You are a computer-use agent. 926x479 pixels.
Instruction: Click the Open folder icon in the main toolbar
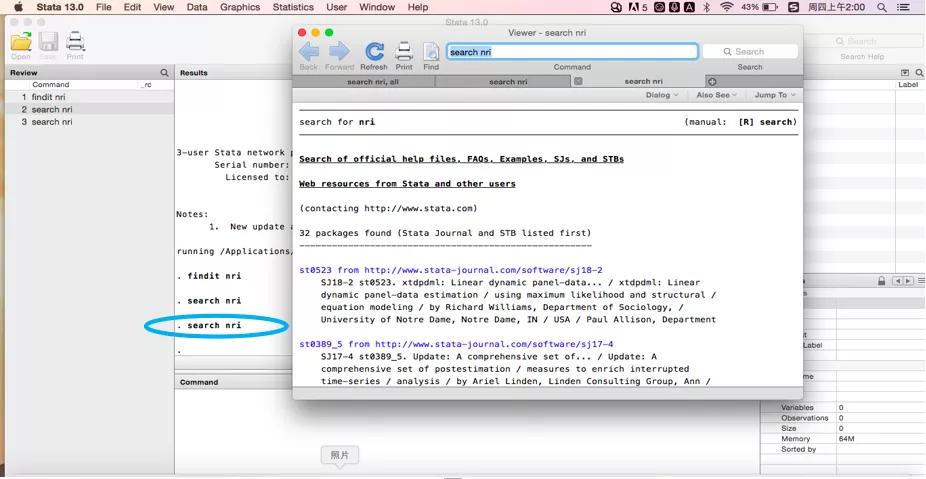21,42
